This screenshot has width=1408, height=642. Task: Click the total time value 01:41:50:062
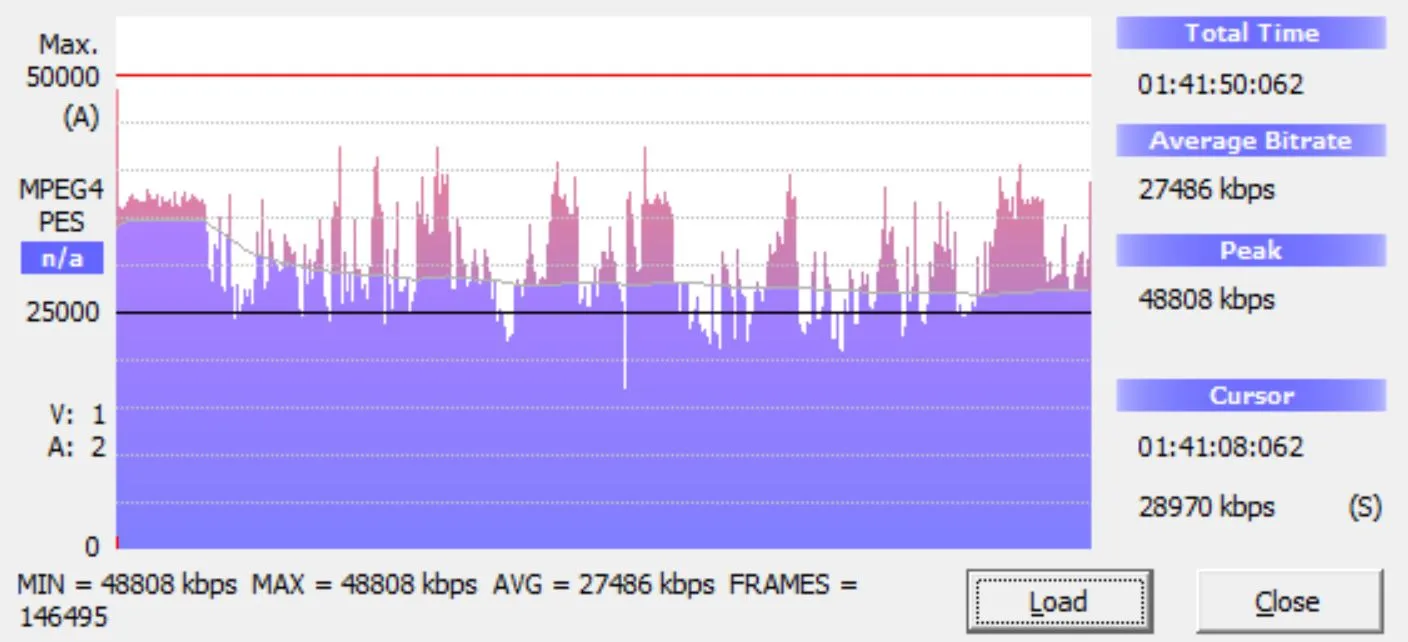[x=1221, y=85]
